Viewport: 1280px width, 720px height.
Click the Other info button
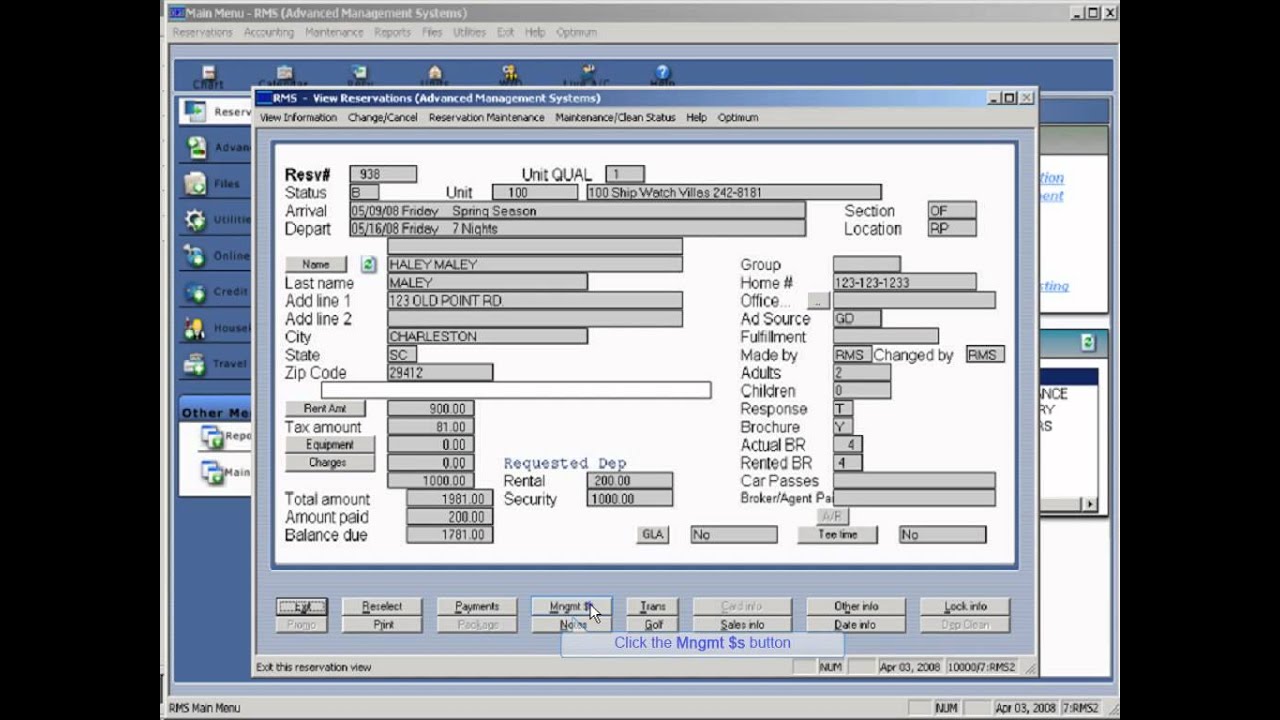tap(856, 606)
